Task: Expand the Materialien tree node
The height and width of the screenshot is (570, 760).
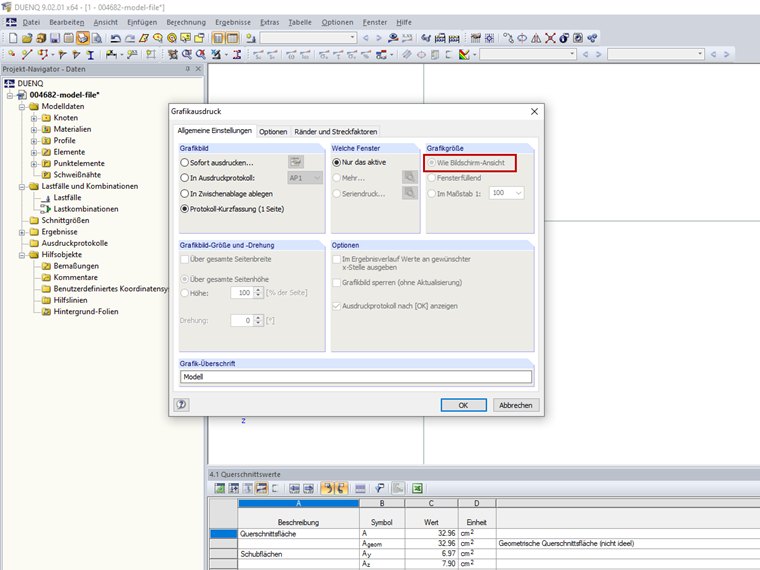Action: [x=34, y=129]
